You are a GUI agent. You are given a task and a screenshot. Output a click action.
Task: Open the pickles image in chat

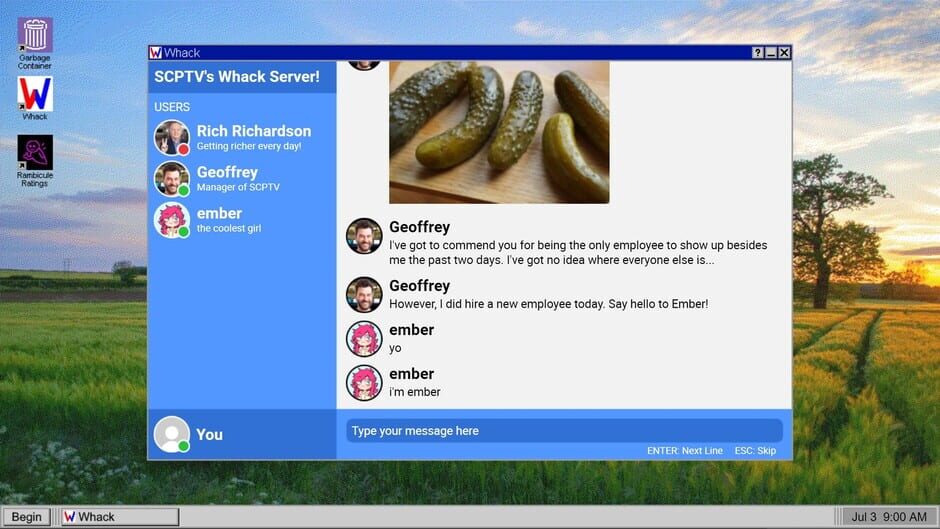coord(499,132)
